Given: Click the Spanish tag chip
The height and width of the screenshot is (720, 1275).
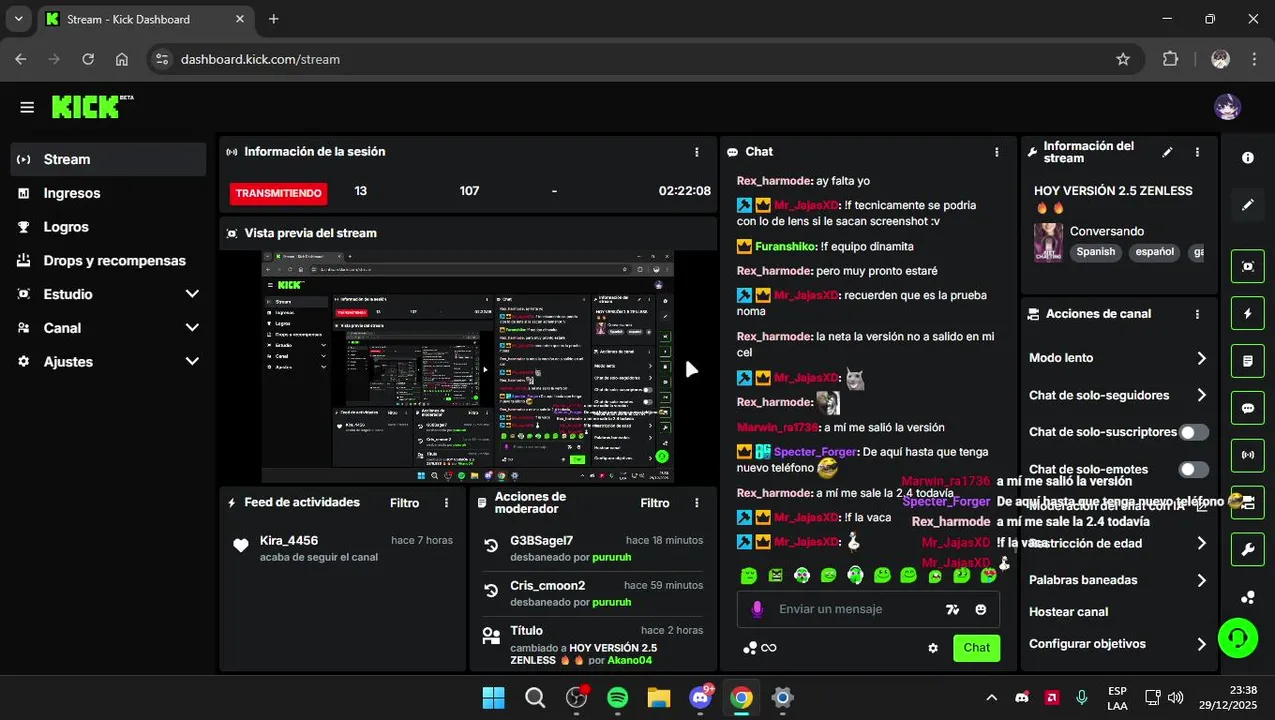Looking at the screenshot, I should pos(1095,252).
